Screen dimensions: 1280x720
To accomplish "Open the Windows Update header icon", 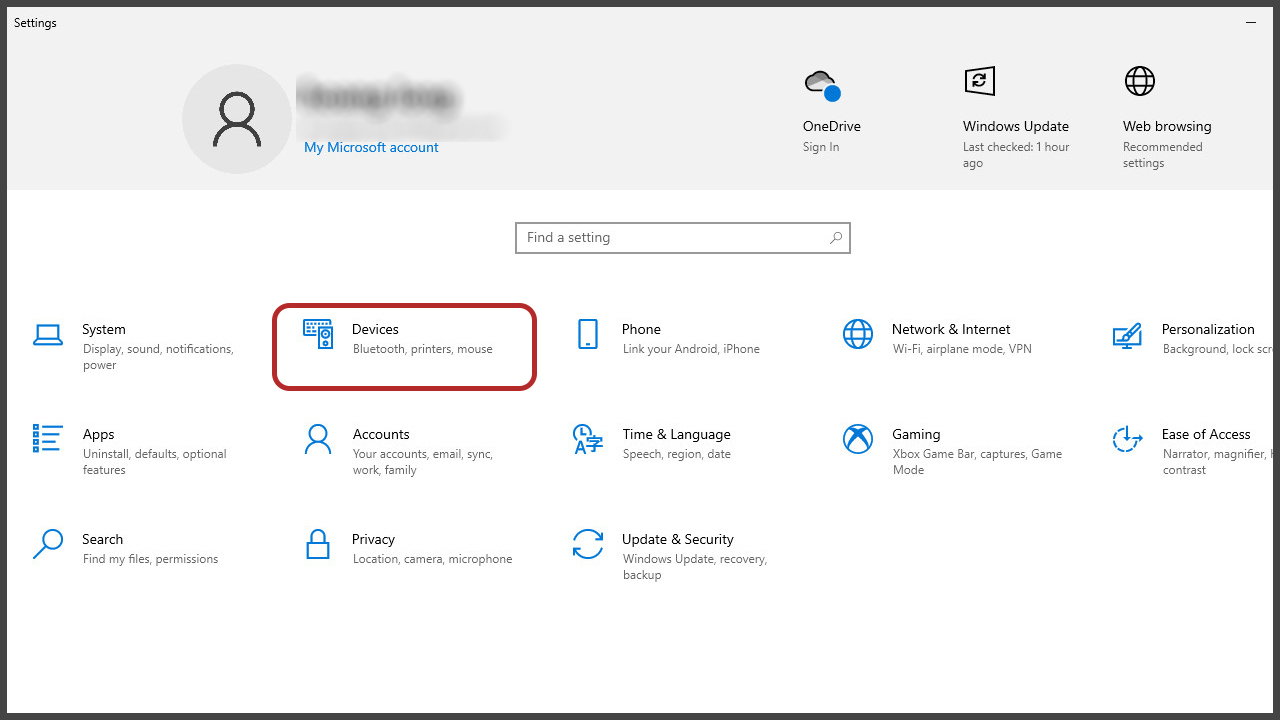I will (x=979, y=81).
